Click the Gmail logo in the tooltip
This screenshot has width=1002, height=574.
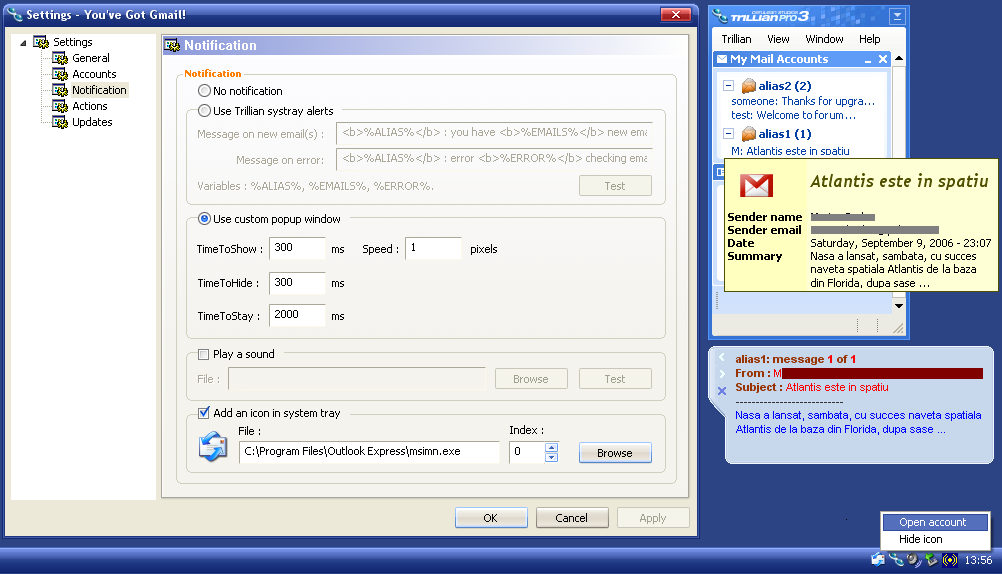tap(757, 185)
